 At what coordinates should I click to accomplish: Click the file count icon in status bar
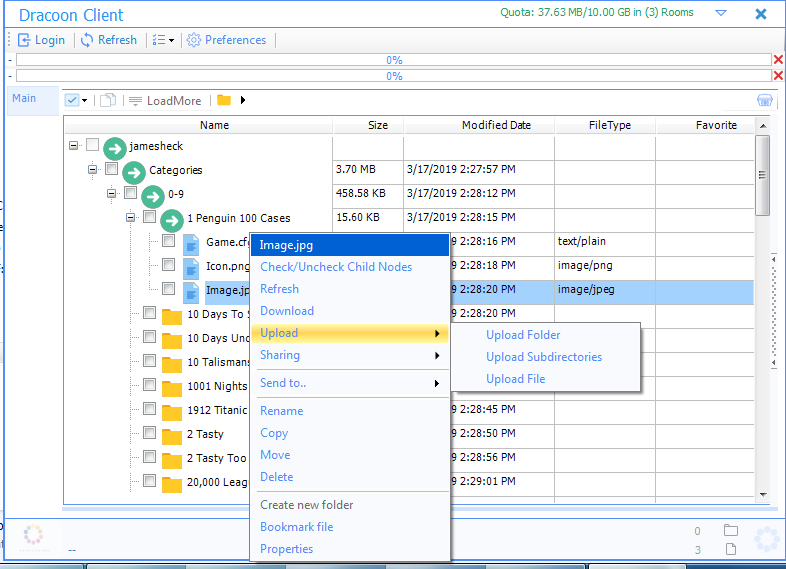pos(731,549)
